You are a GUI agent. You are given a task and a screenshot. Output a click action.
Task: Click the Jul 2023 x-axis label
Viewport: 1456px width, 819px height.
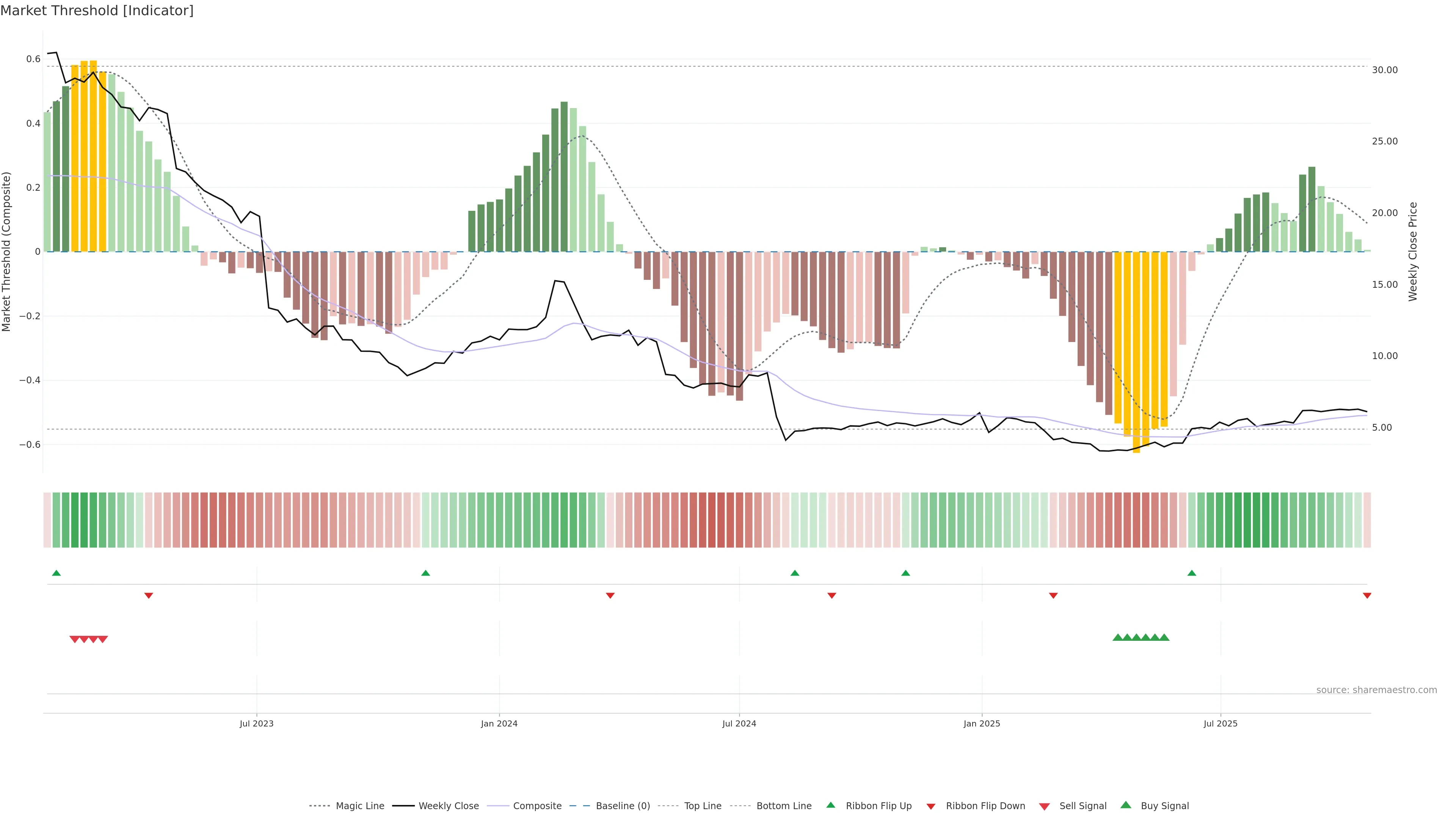tap(256, 723)
